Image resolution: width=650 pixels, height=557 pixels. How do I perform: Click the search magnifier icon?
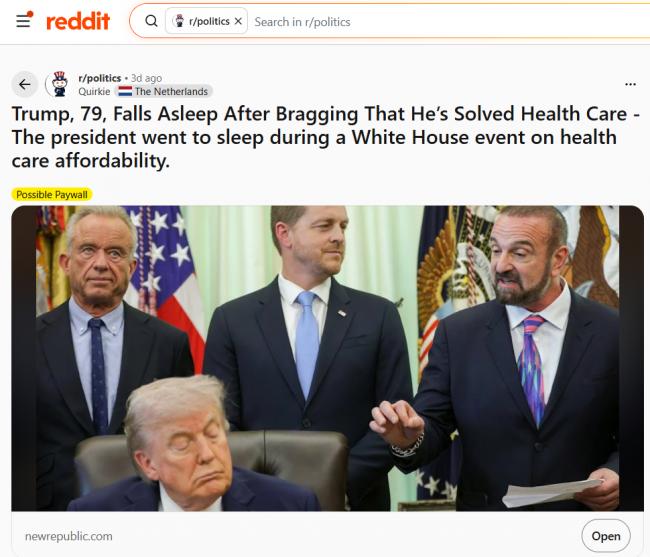[x=151, y=21]
